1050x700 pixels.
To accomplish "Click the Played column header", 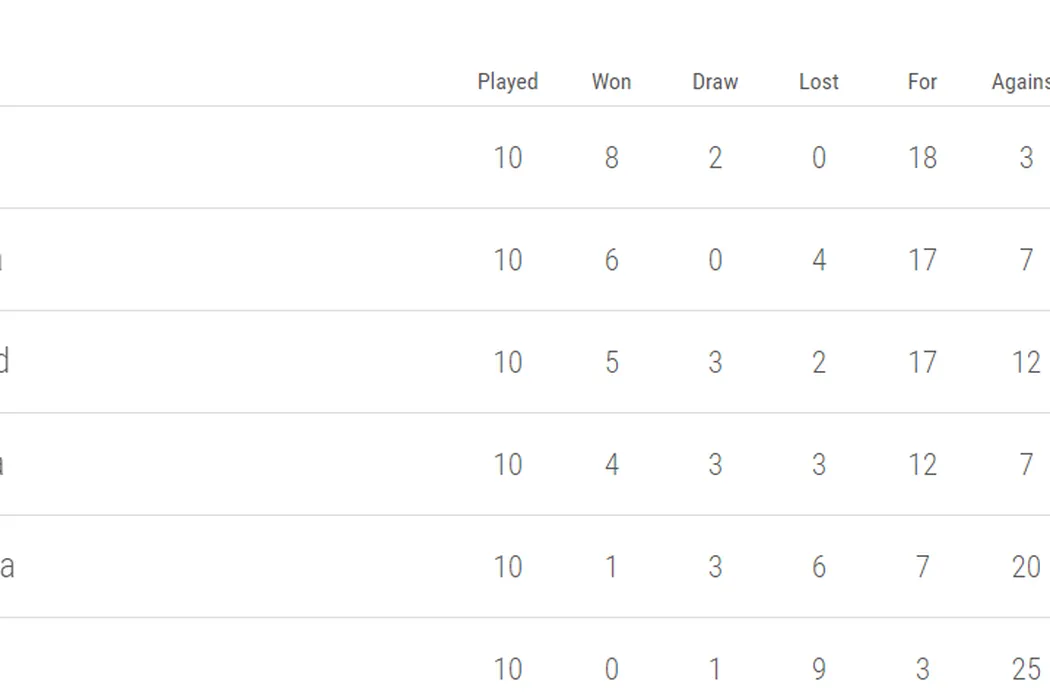I will coord(508,82).
